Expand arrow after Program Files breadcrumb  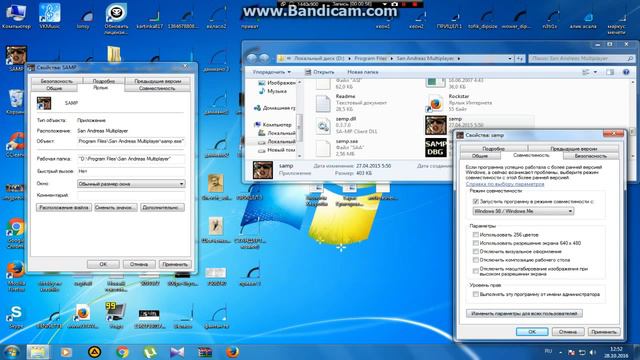click(391, 59)
